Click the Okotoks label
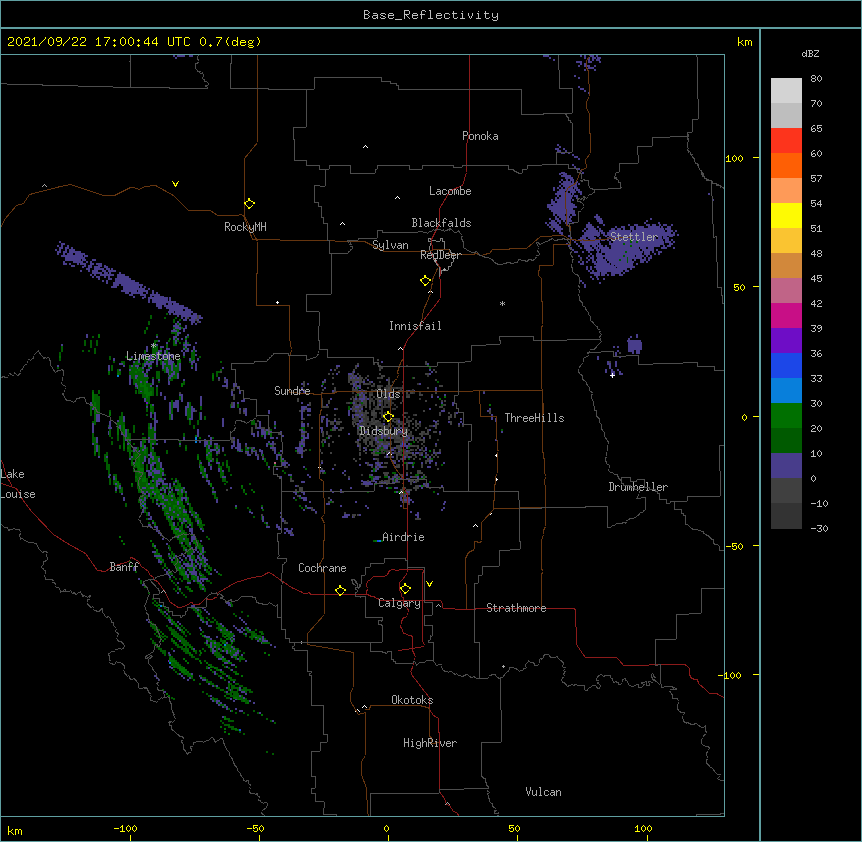This screenshot has height=842, width=862. pyautogui.click(x=412, y=700)
